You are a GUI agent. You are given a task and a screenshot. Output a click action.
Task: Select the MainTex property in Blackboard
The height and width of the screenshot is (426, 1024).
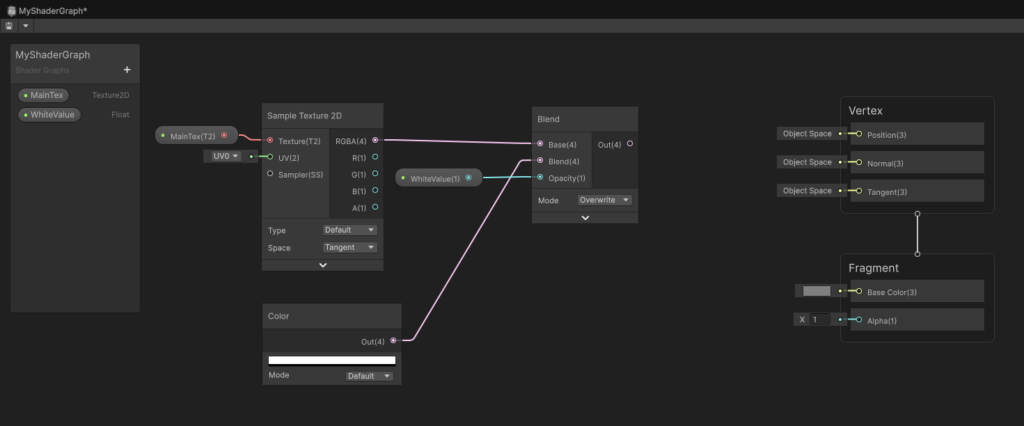coord(43,95)
